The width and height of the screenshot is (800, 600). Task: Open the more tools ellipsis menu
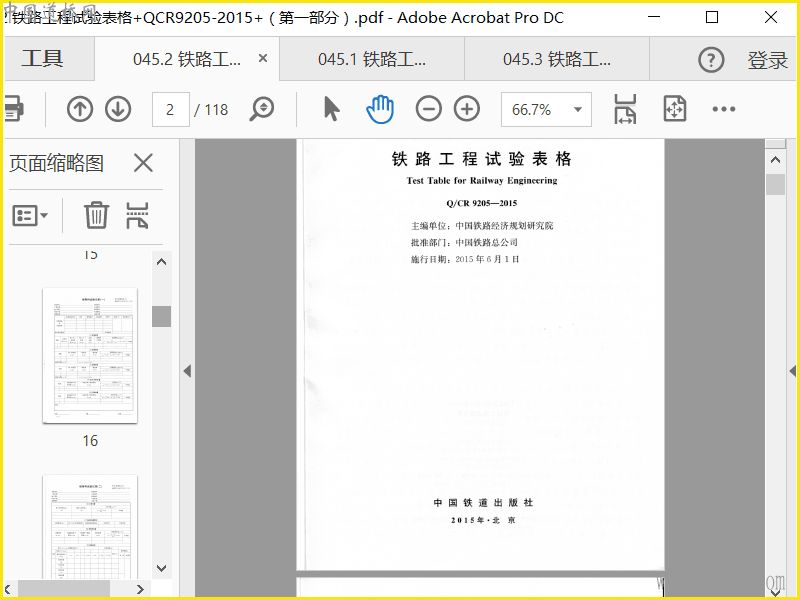tap(723, 109)
